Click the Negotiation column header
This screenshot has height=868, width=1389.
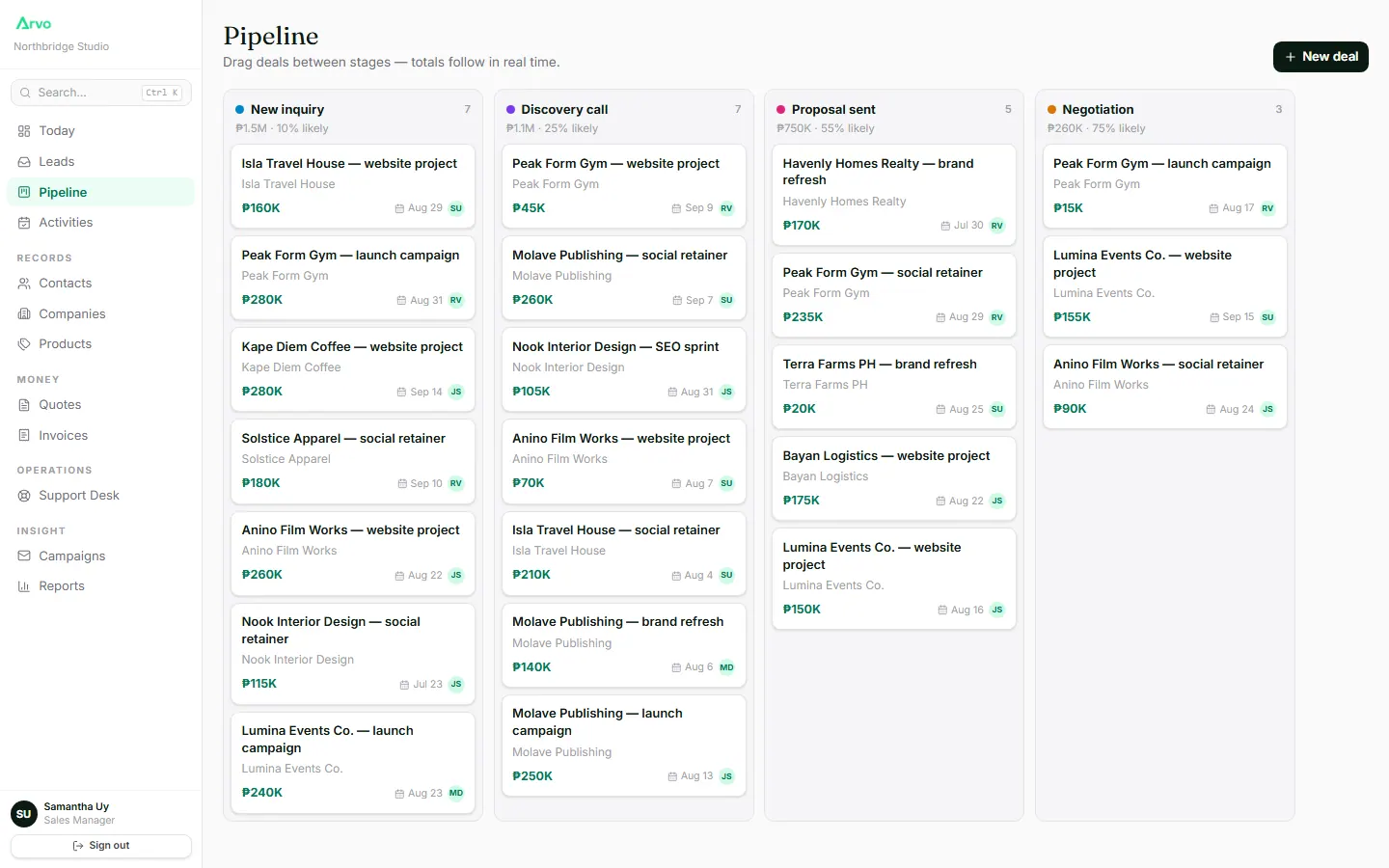coord(1164,118)
